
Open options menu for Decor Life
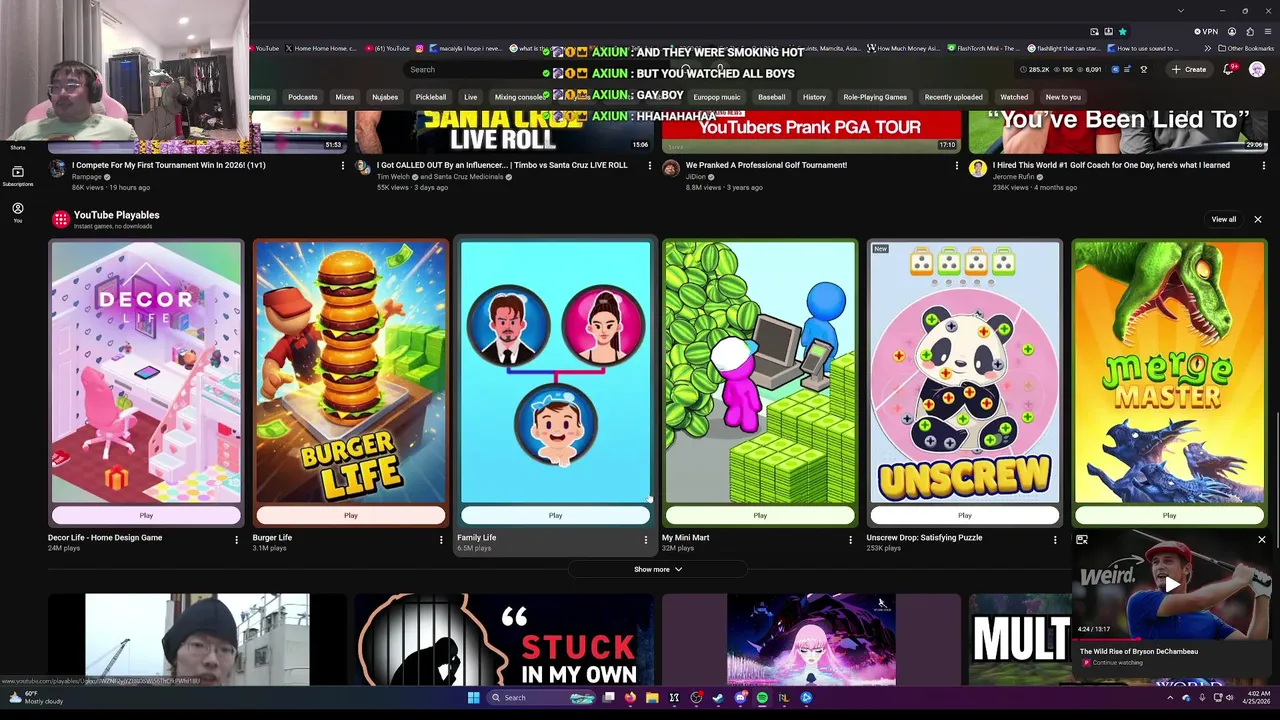pos(236,540)
